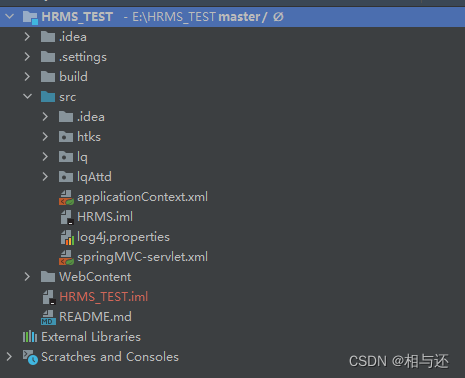Collapse the src folder
This screenshot has height=378, width=465.
pos(28,96)
